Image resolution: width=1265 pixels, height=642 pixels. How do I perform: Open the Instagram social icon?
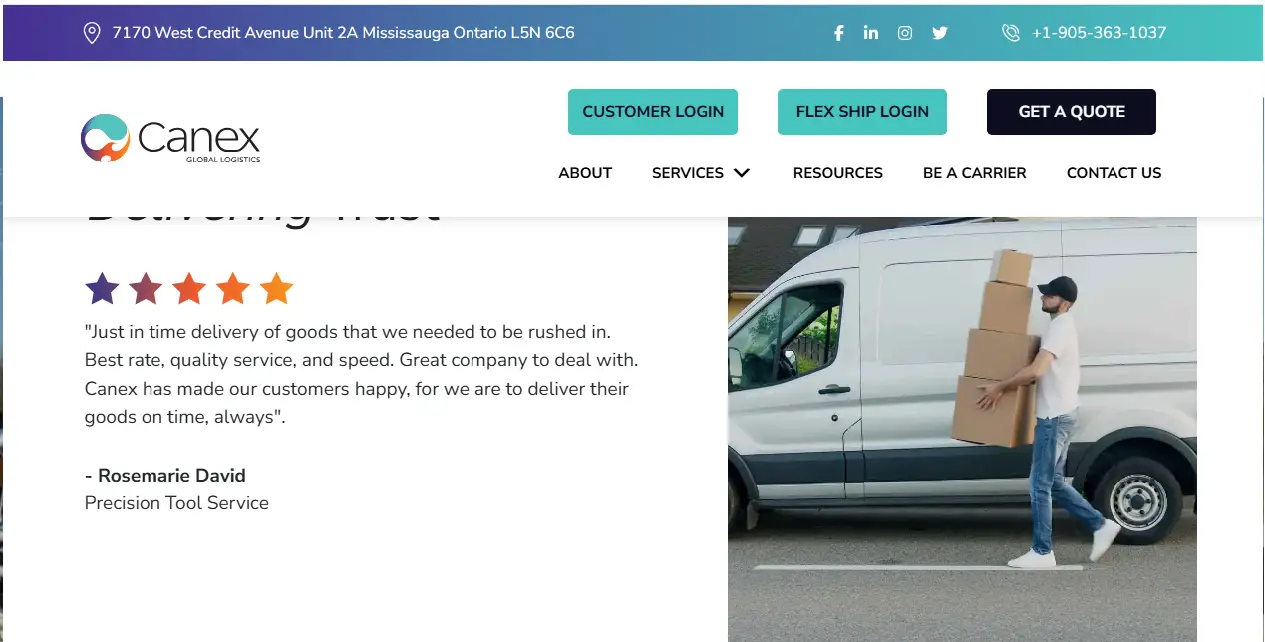pos(905,33)
